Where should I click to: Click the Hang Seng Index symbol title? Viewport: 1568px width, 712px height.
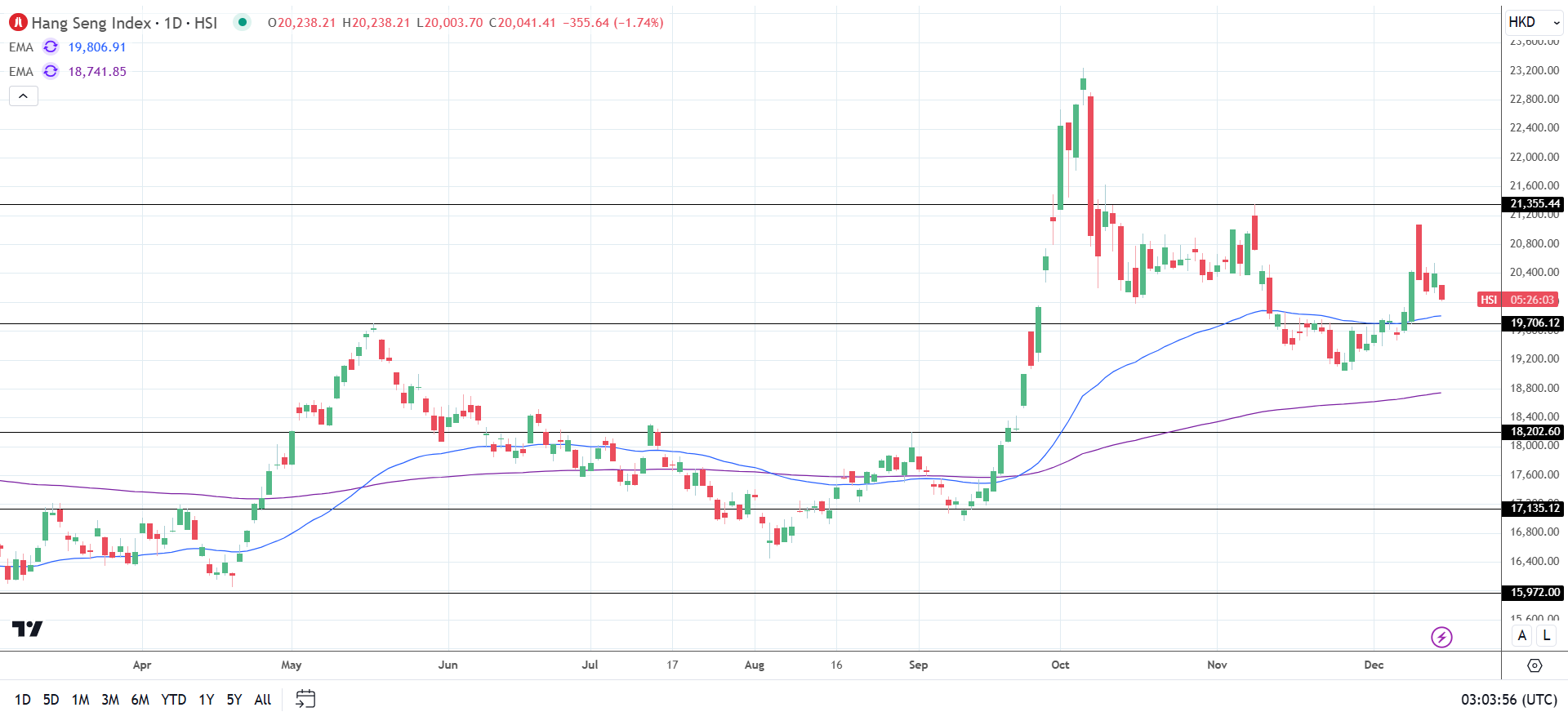(x=91, y=23)
